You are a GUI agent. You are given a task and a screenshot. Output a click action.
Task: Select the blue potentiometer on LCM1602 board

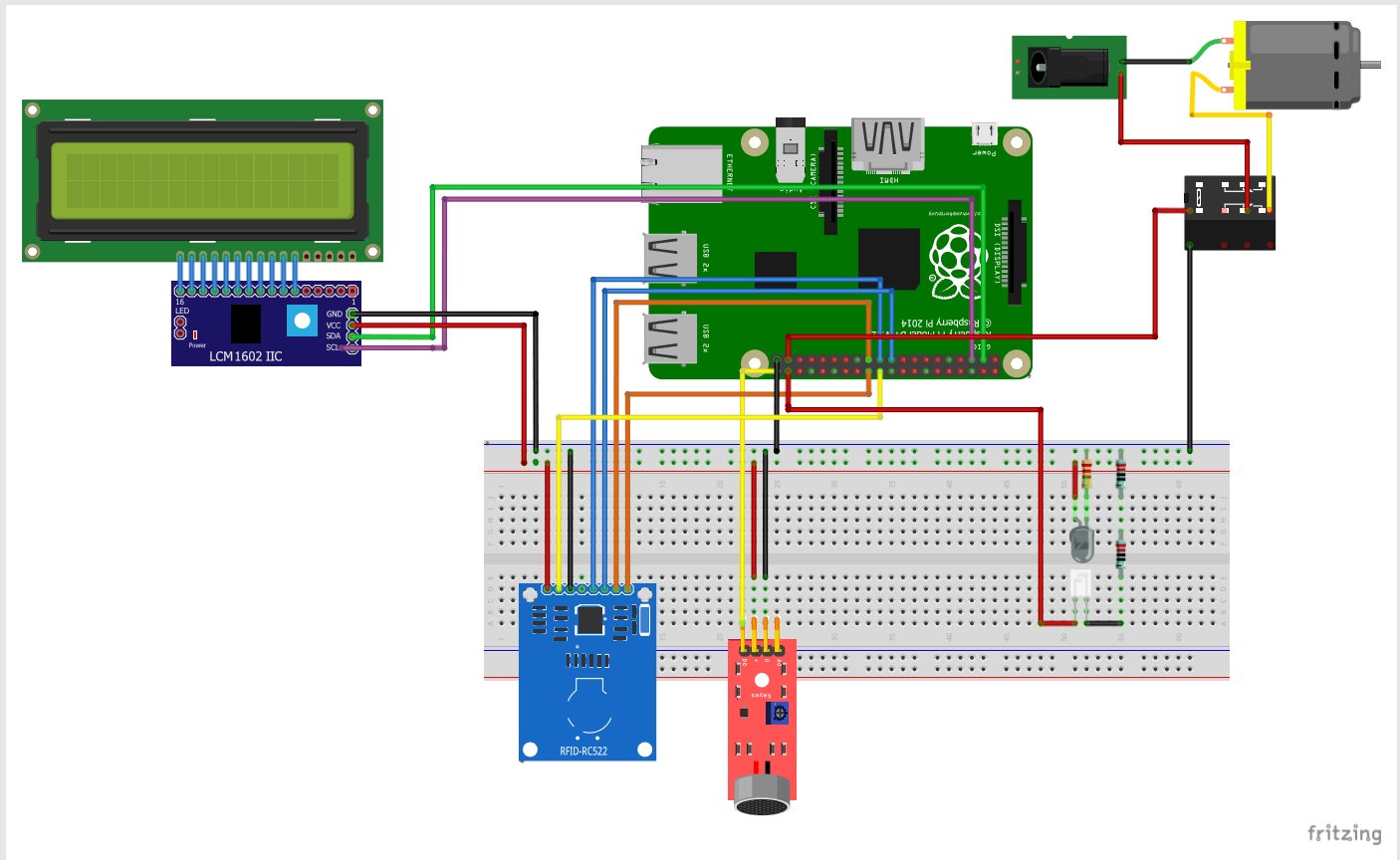click(302, 320)
